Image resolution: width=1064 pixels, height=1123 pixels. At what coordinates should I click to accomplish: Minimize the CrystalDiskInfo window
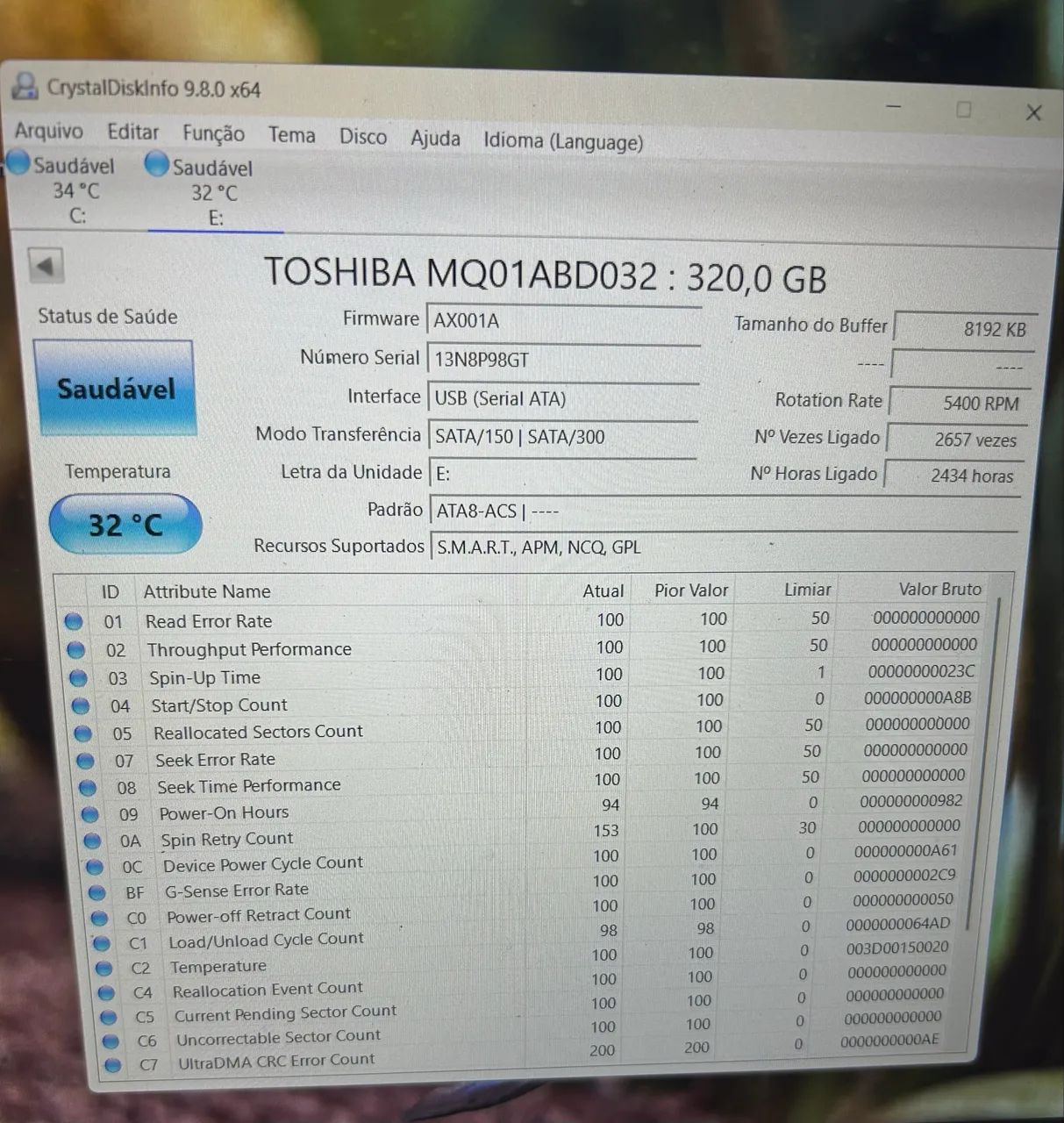click(x=894, y=107)
